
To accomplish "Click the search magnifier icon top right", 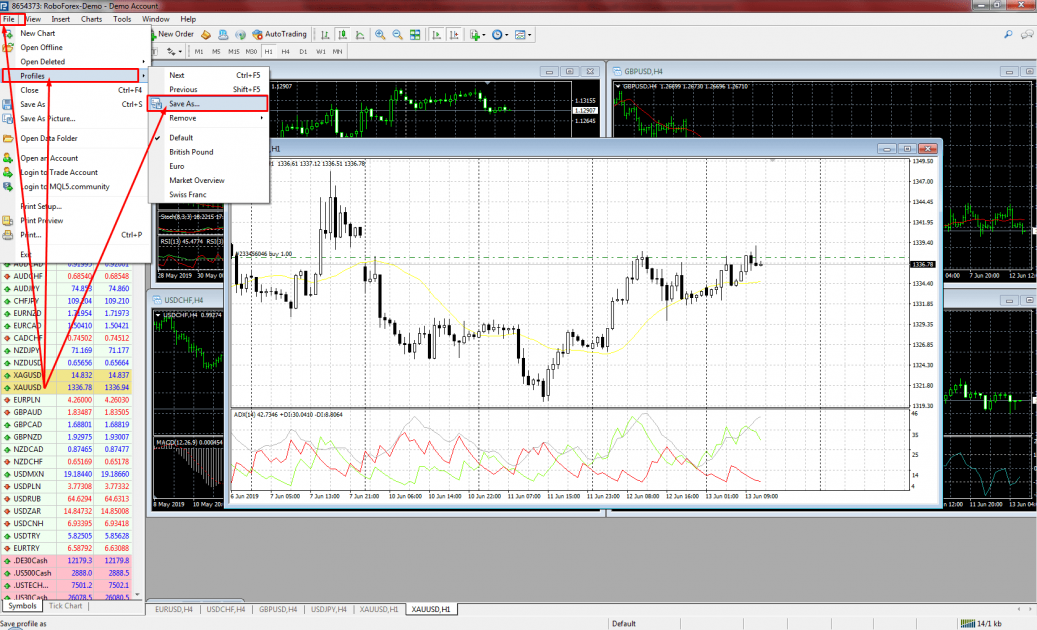I will click(x=1009, y=34).
